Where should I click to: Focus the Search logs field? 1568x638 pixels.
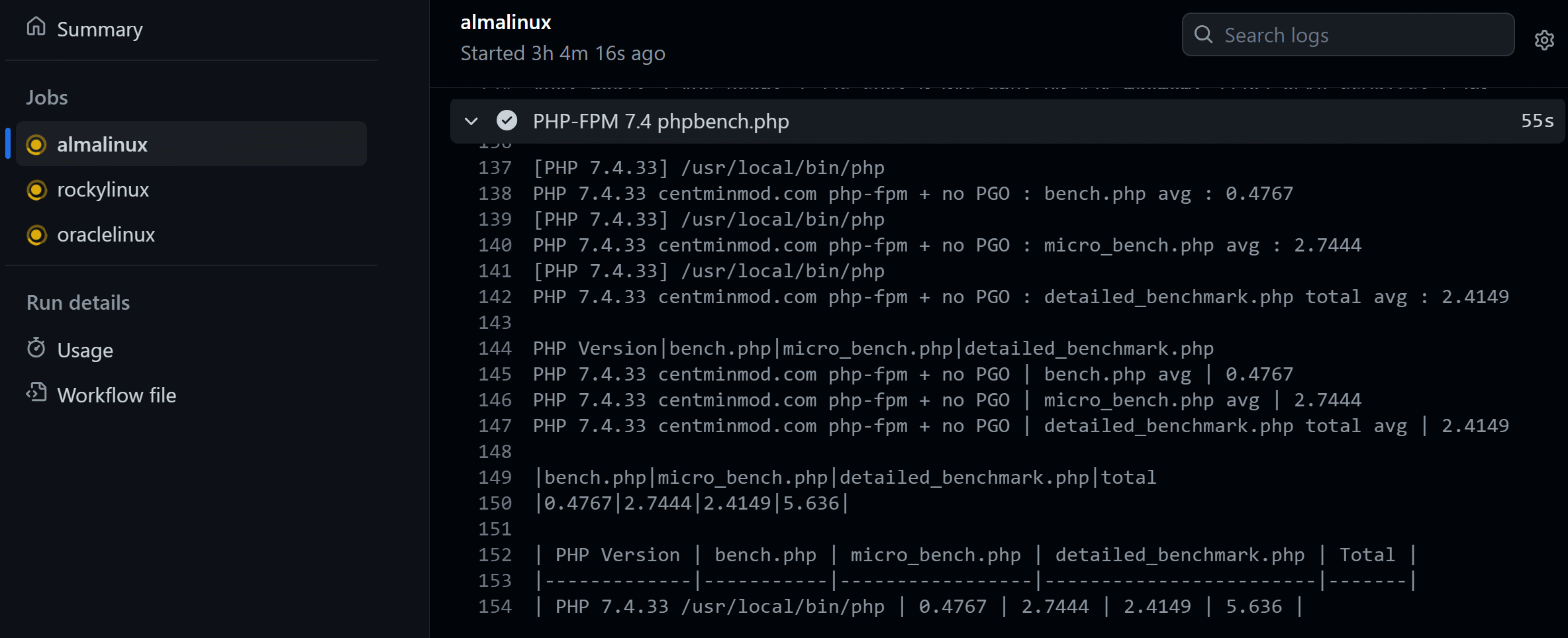coord(1348,34)
